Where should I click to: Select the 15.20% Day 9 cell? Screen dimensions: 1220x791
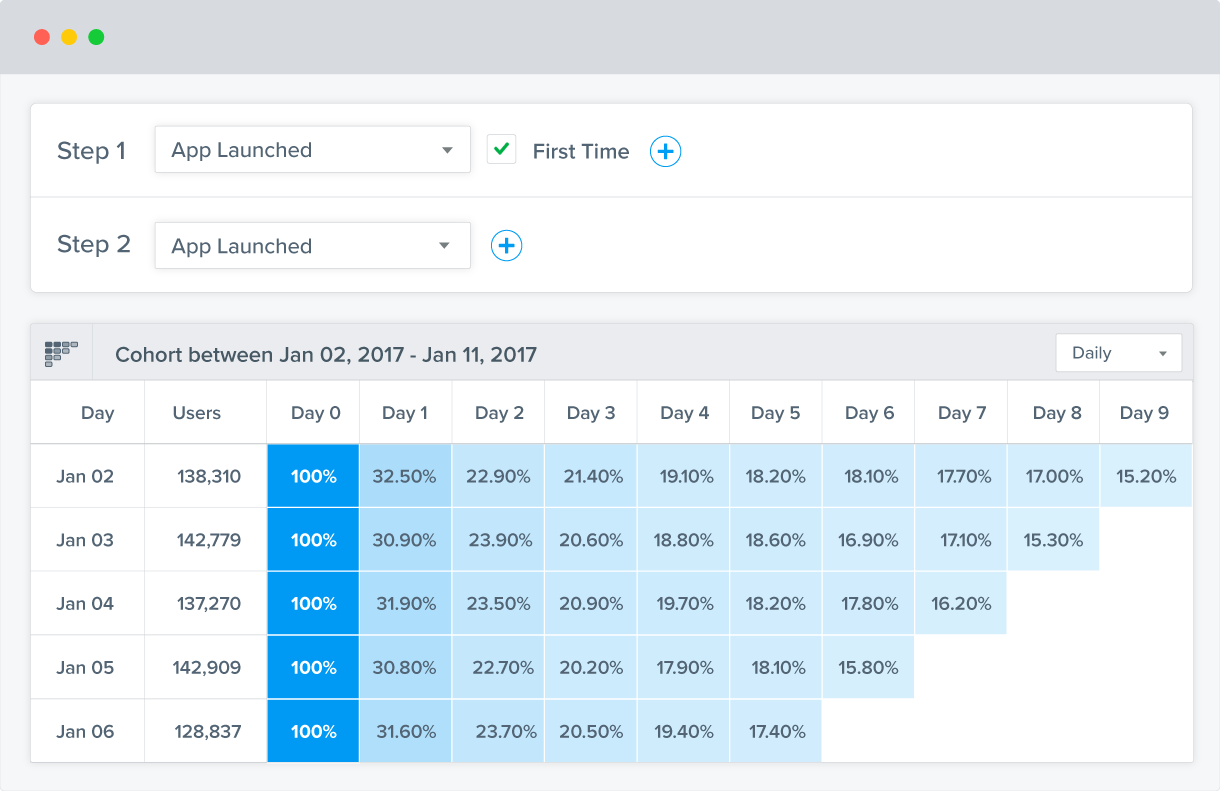click(1145, 476)
